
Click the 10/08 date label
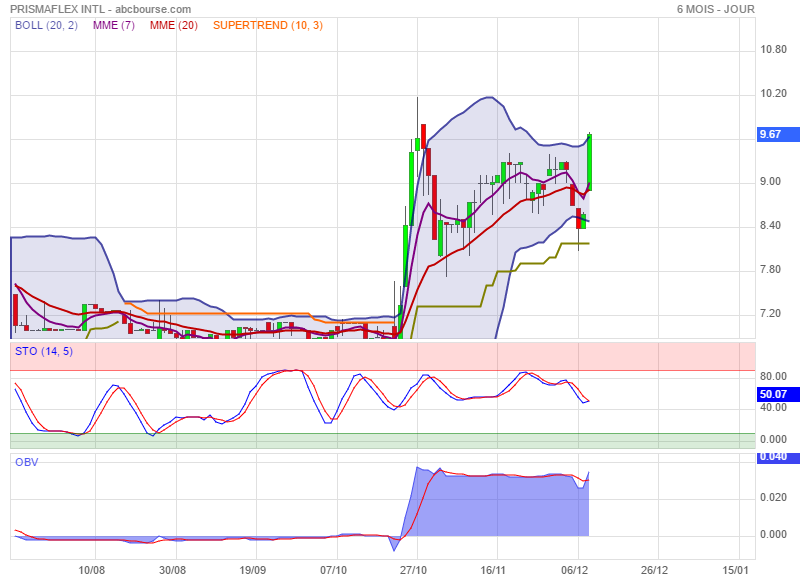(x=91, y=570)
